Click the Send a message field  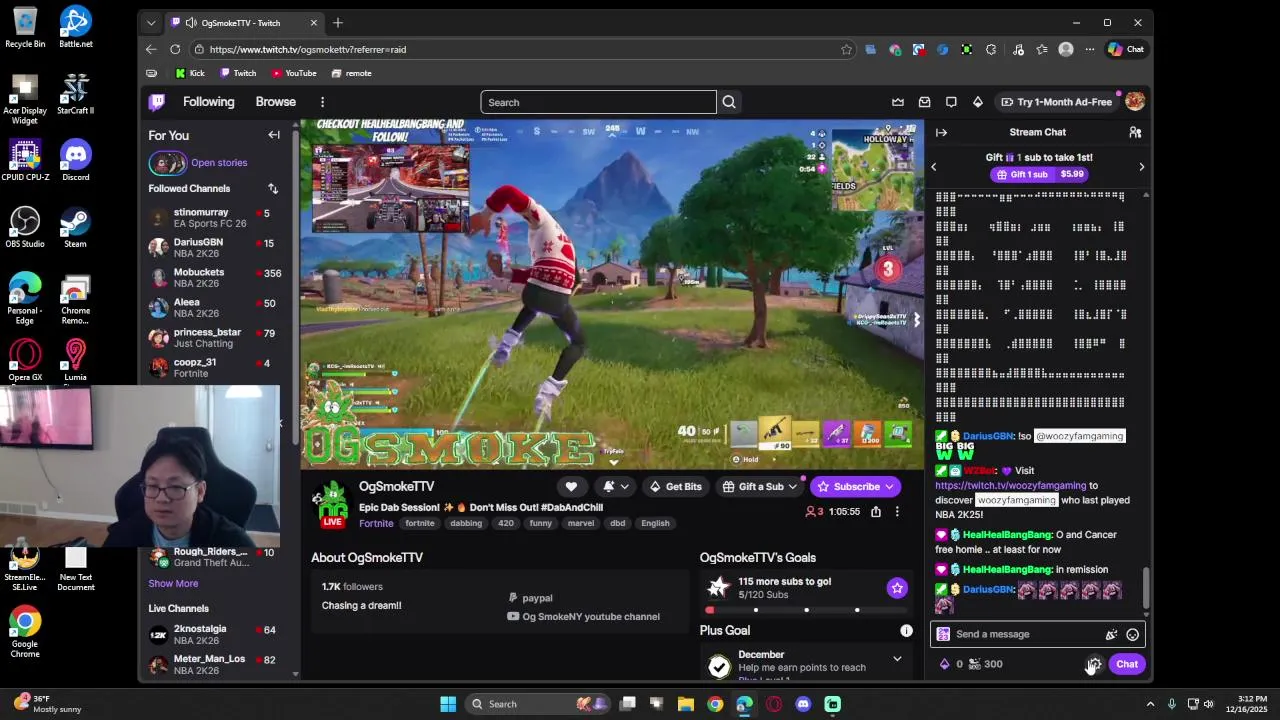point(1037,634)
